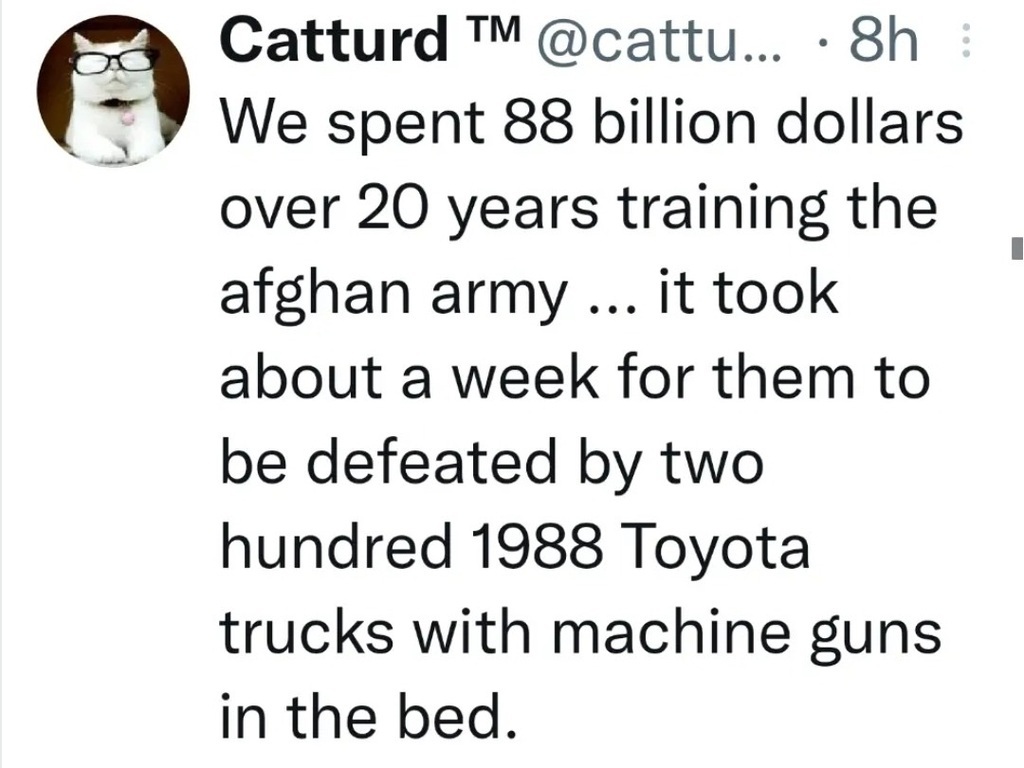Viewport: 1024px width, 768px height.
Task: Click the pink collar tag in the avatar
Action: [127, 117]
